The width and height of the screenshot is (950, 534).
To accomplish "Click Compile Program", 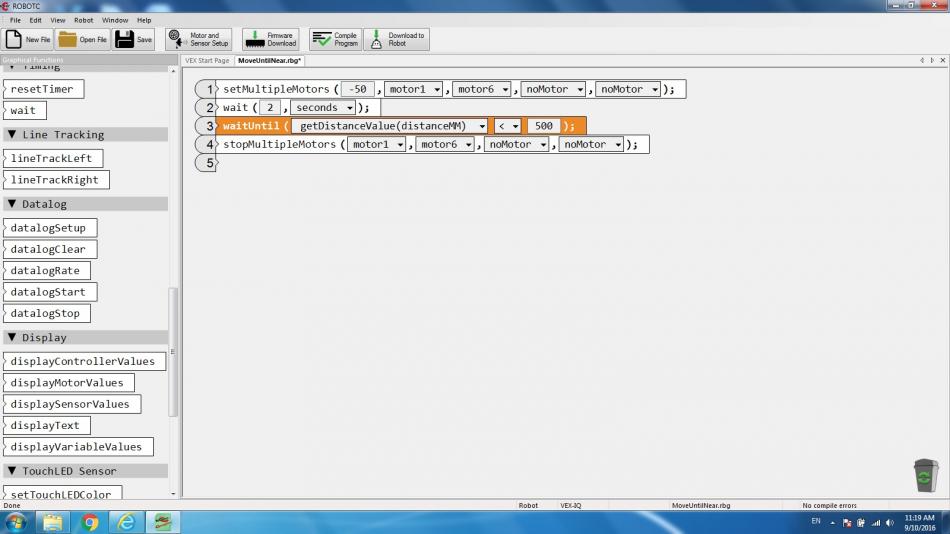I will (336, 39).
